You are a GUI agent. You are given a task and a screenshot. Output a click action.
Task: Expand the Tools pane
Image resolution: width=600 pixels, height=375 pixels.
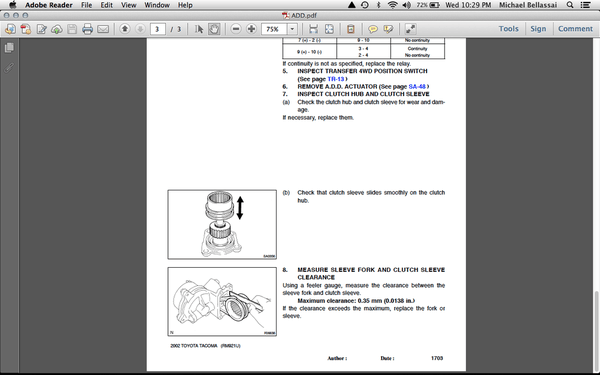coord(509,29)
